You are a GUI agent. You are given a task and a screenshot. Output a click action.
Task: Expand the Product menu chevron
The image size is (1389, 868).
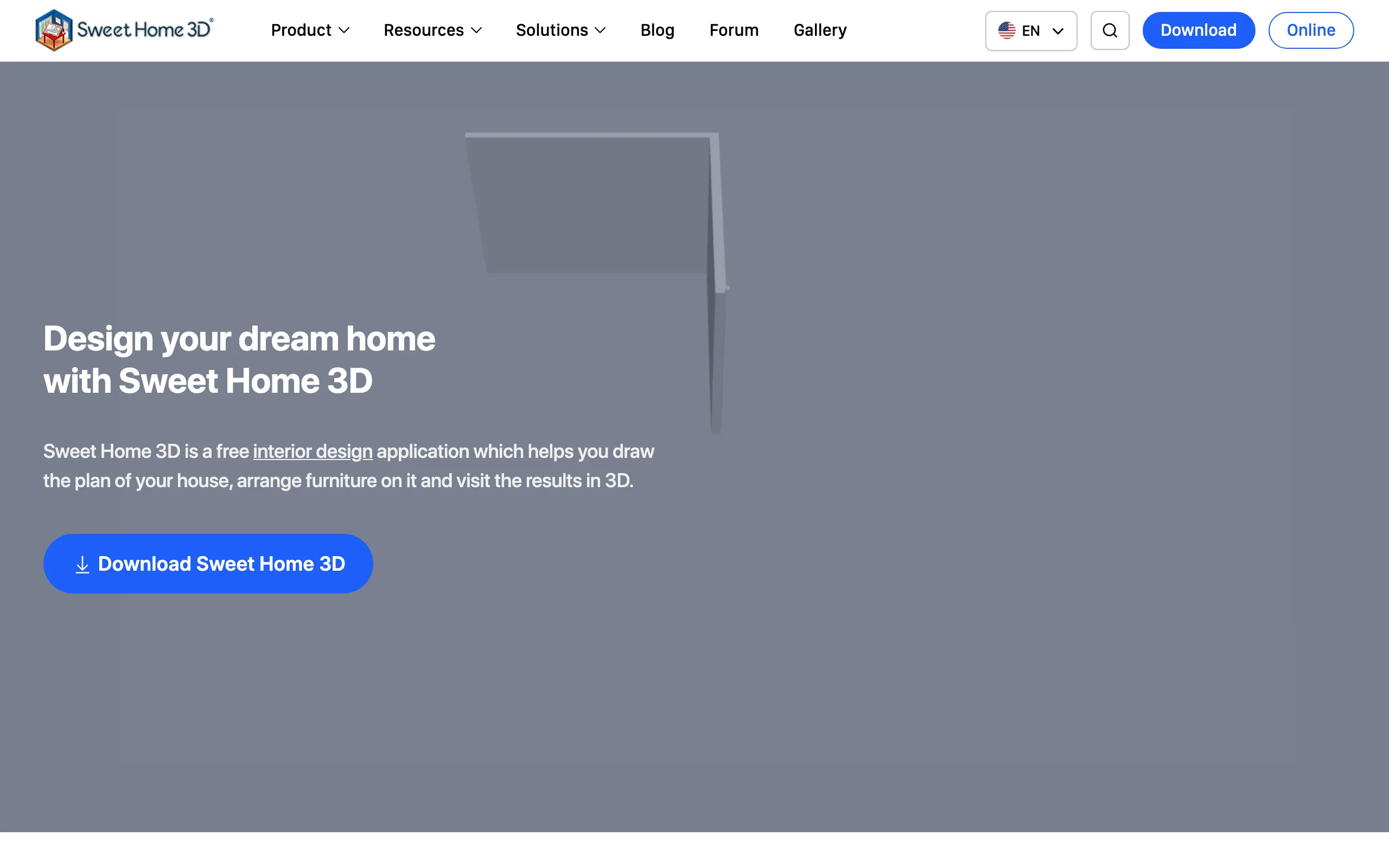pos(345,30)
